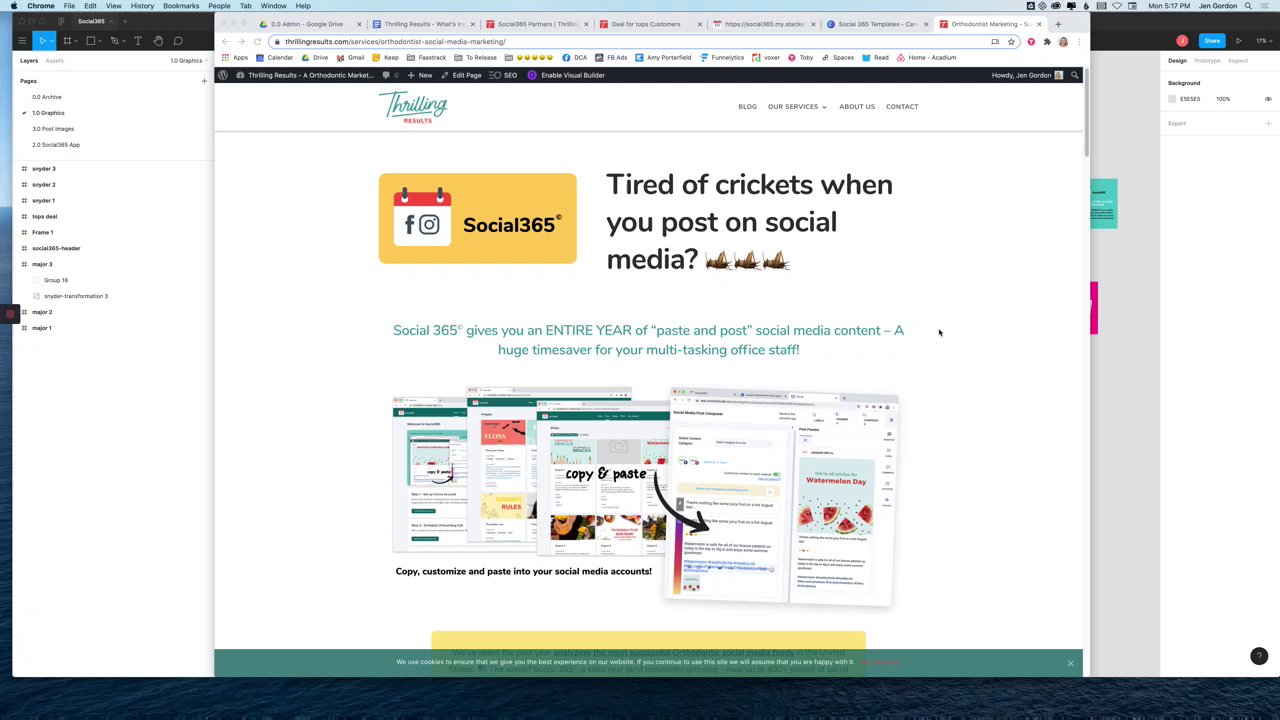This screenshot has height=720, width=1280.
Task: Switch to the Figma Assets tab
Action: click(54, 61)
